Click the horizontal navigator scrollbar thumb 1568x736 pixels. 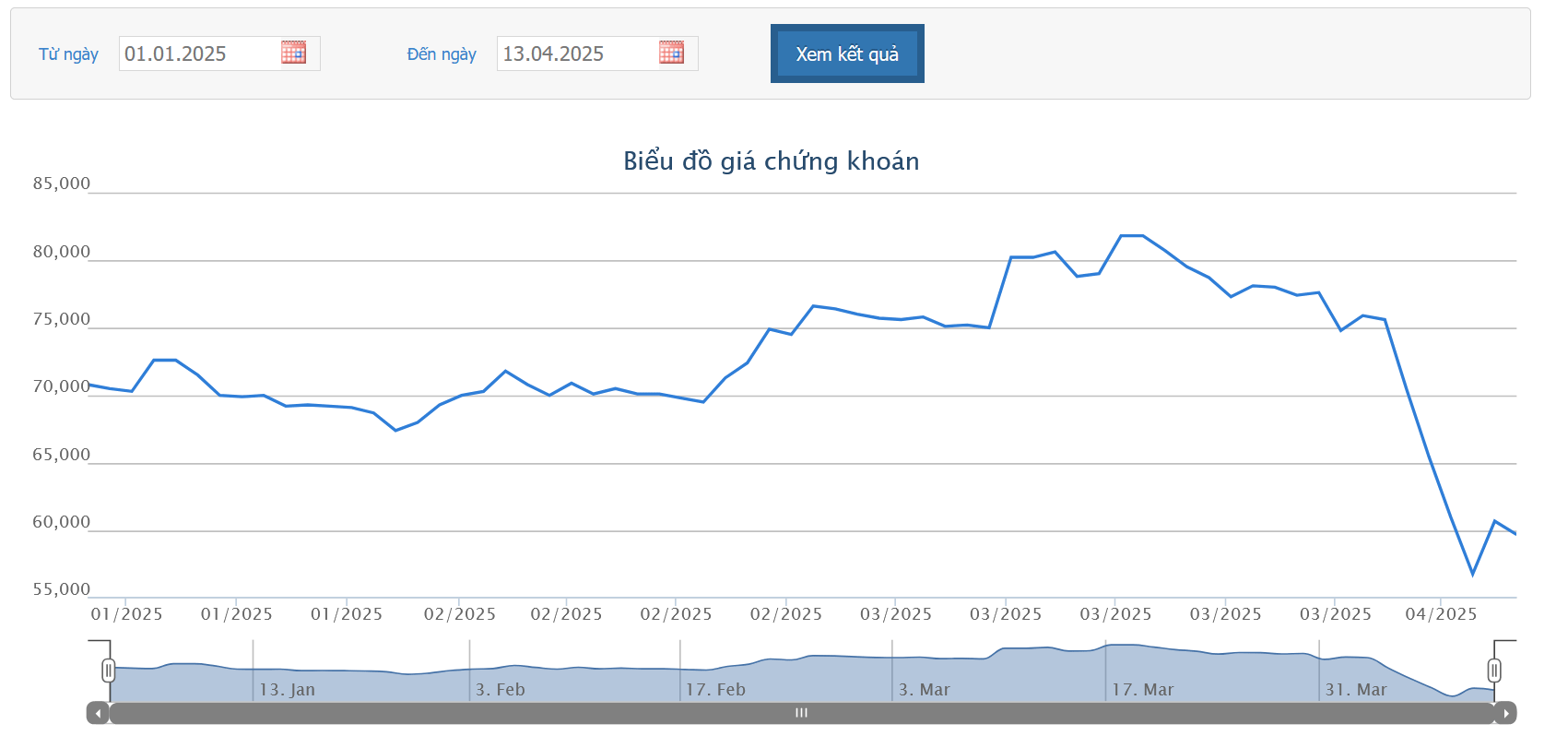tap(801, 713)
